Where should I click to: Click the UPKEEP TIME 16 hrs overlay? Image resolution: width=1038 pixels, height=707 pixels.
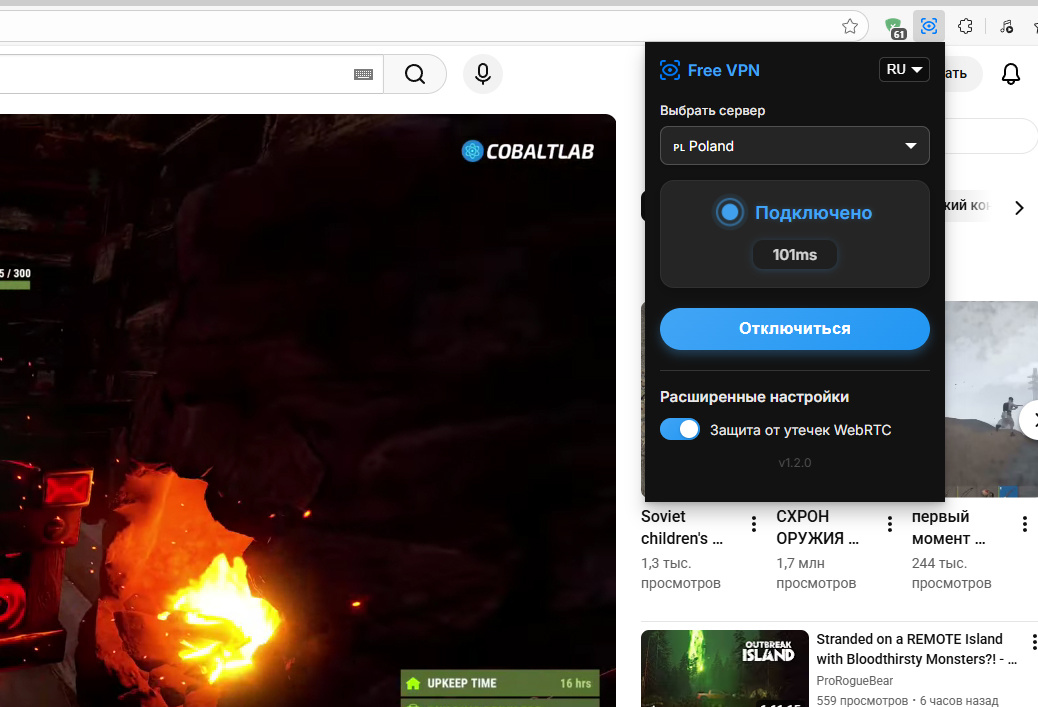tap(500, 683)
